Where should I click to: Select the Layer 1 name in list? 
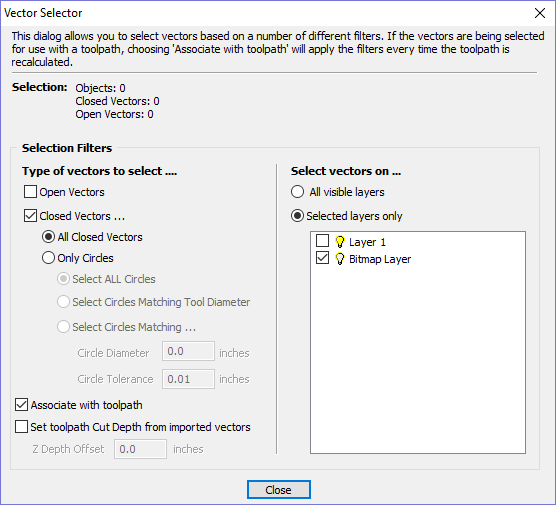(367, 242)
